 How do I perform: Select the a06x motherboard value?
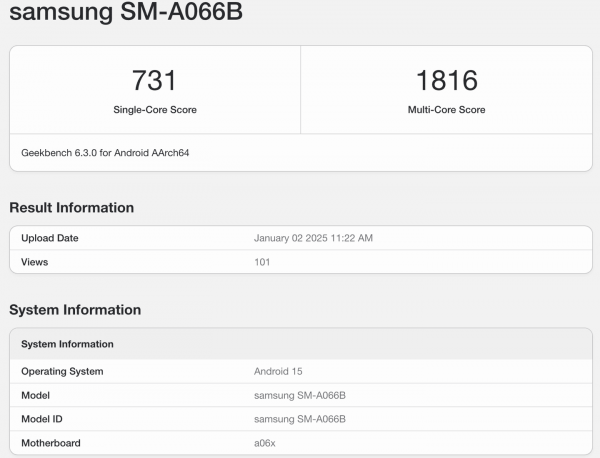(x=265, y=443)
